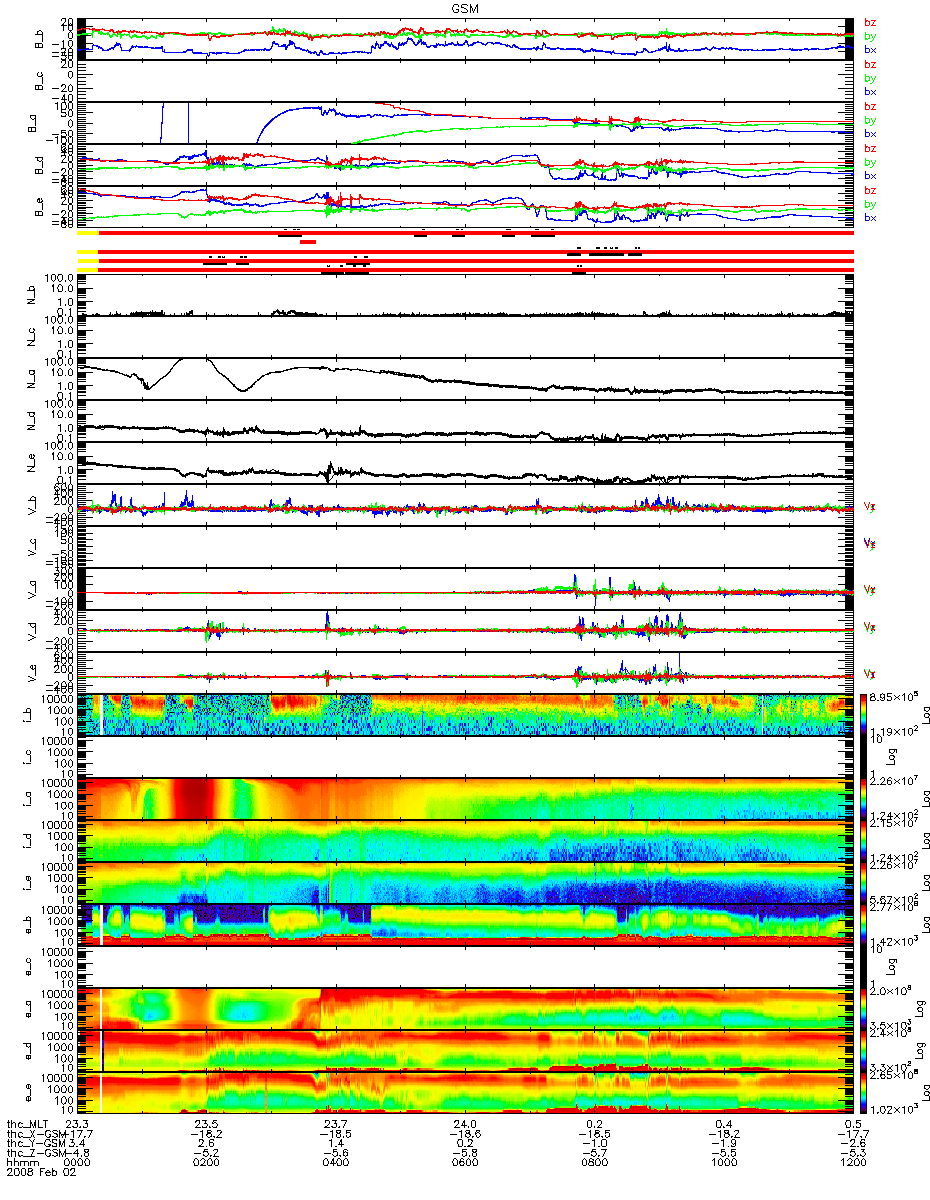
Task: Click the 0600 time tick label
Action: [x=465, y=1164]
